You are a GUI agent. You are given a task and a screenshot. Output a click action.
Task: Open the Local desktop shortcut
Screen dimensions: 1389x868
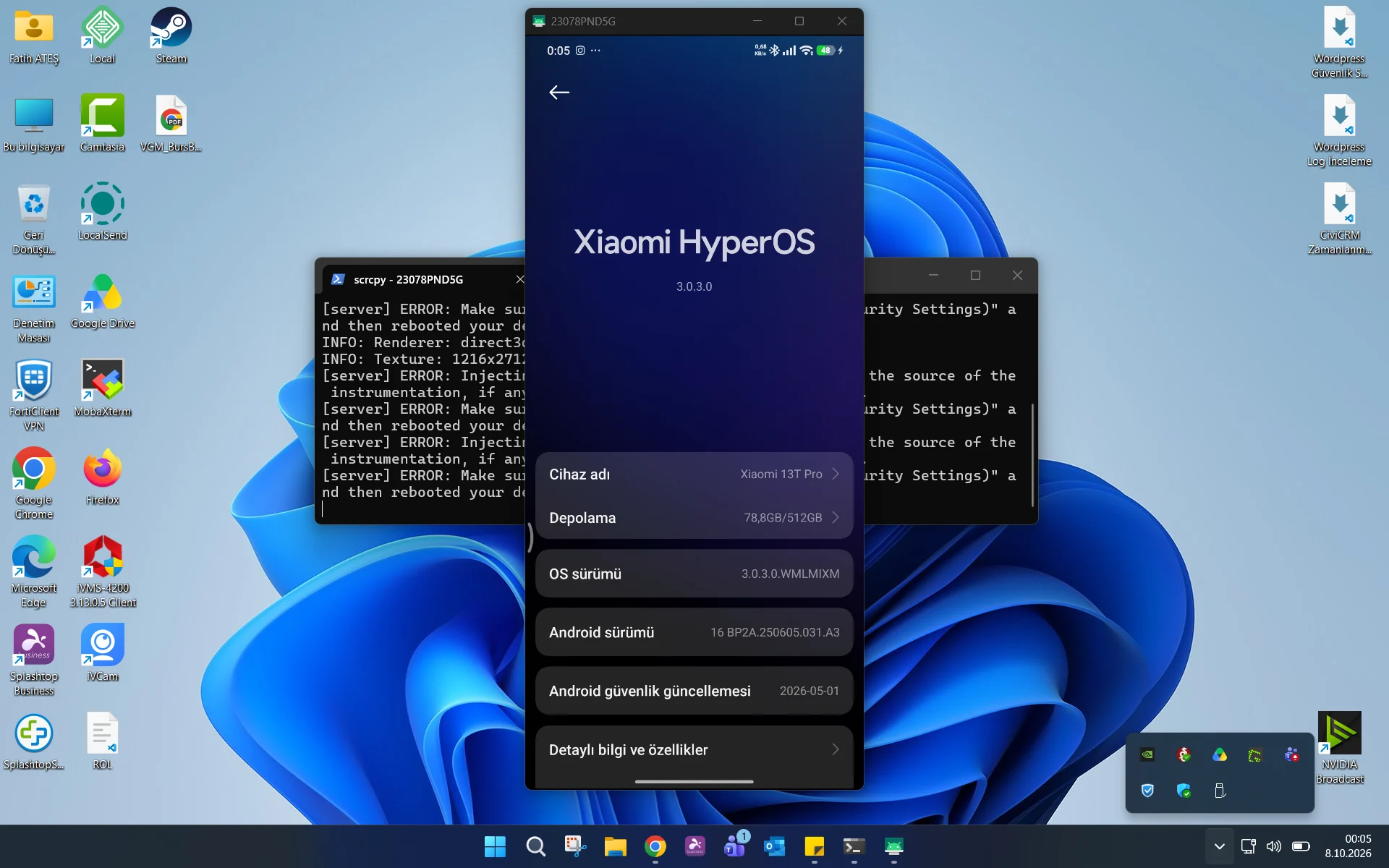point(102,35)
